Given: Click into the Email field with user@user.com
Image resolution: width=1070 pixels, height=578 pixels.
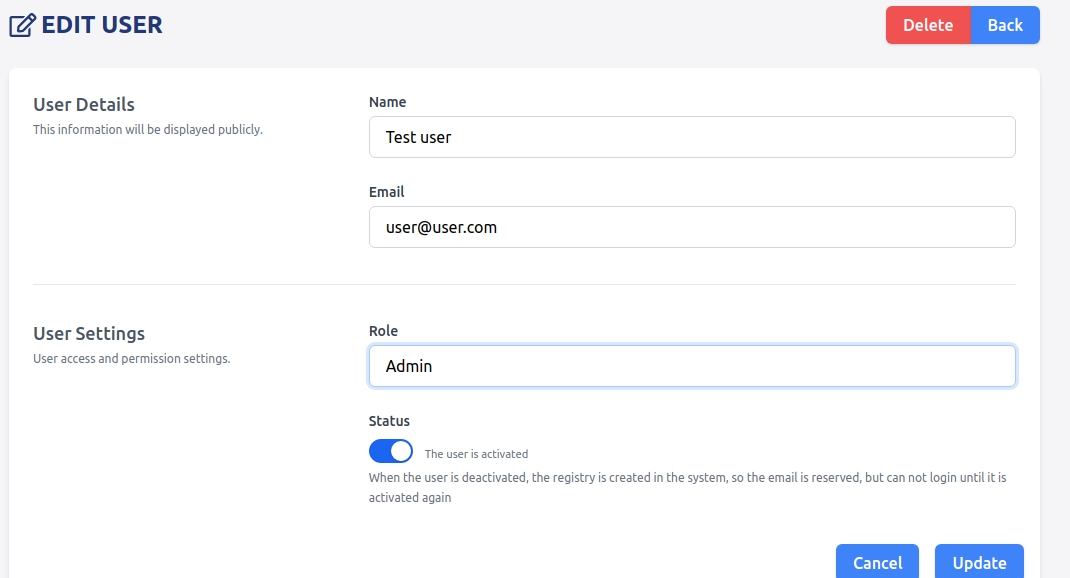Looking at the screenshot, I should (692, 227).
